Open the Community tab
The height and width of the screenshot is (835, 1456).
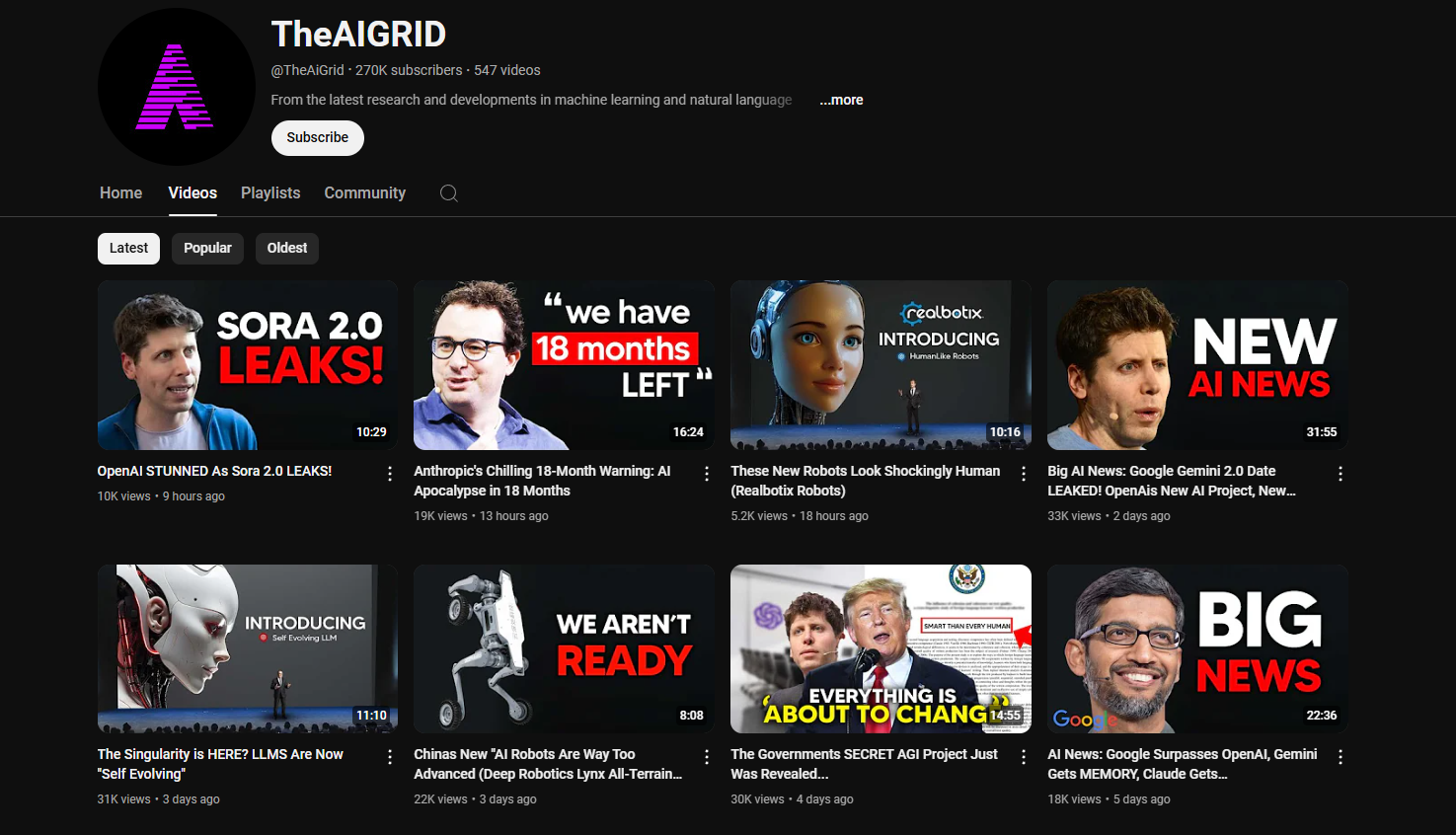(365, 193)
